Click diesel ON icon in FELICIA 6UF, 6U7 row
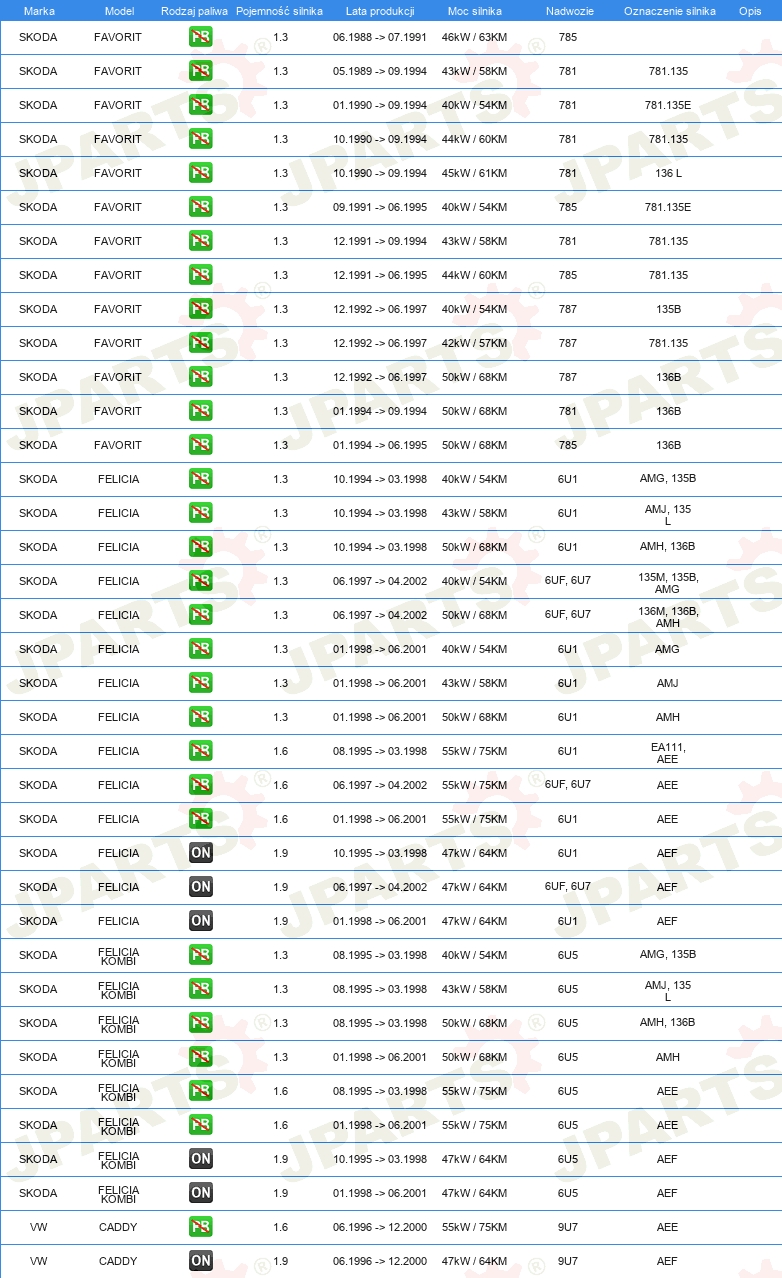 [x=200, y=887]
